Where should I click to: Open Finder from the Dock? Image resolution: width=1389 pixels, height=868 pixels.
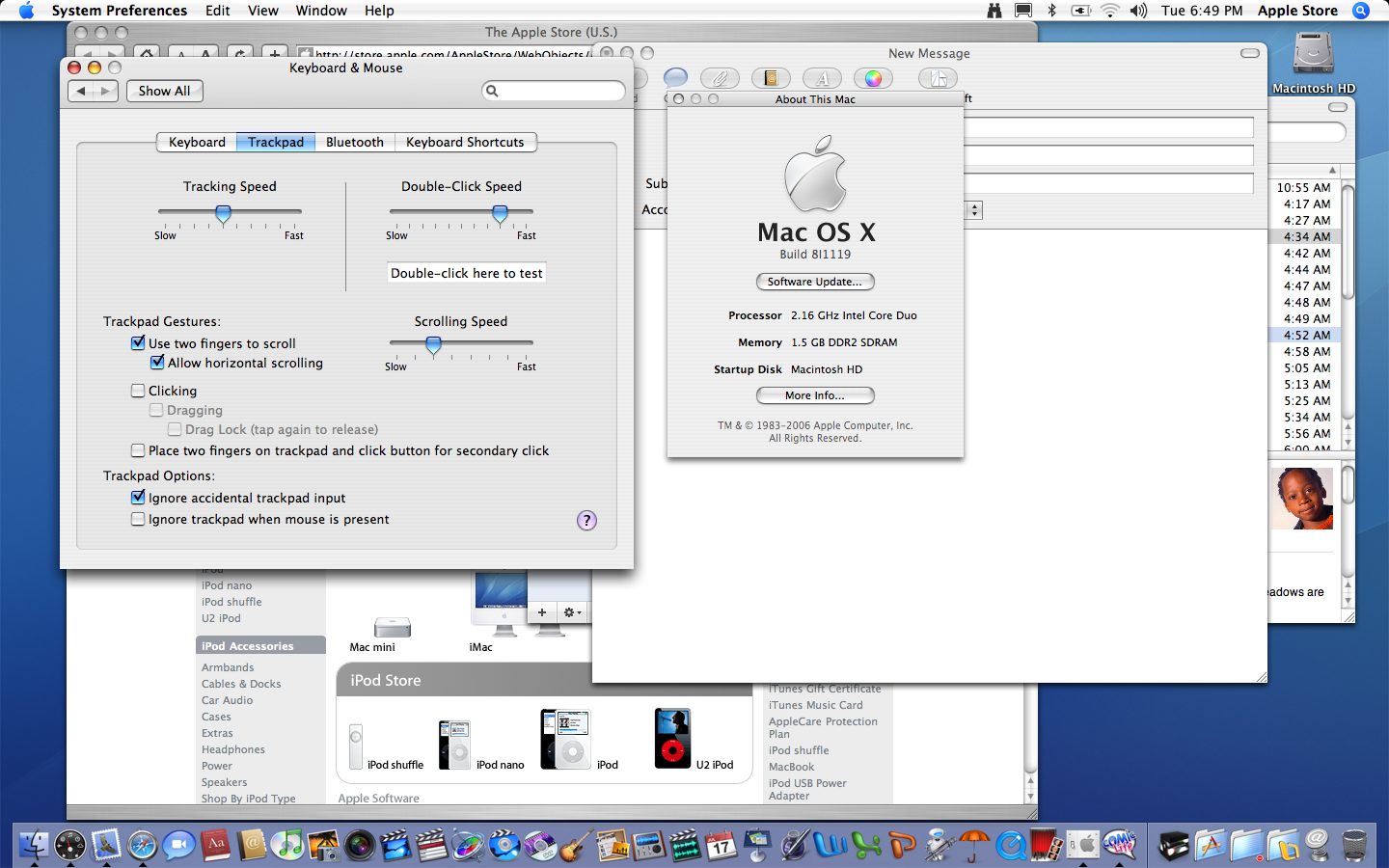[x=34, y=845]
